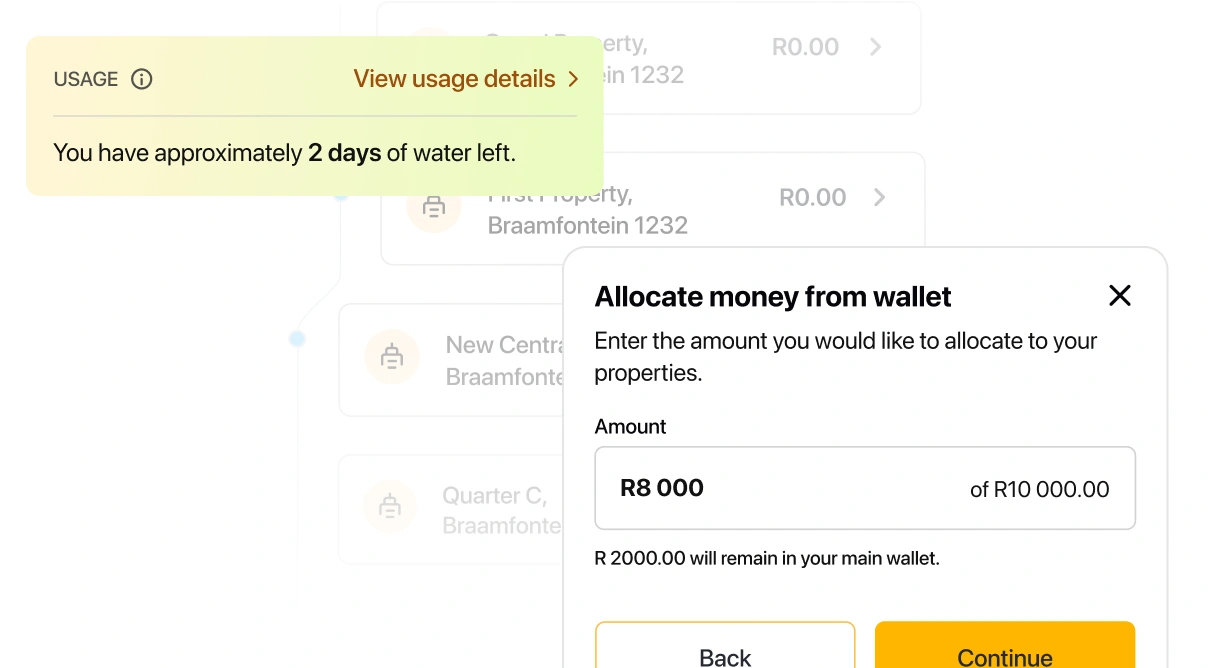Viewport: 1212px width, 668px height.
Task: Click the First Property meter icon
Action: pyautogui.click(x=433, y=207)
